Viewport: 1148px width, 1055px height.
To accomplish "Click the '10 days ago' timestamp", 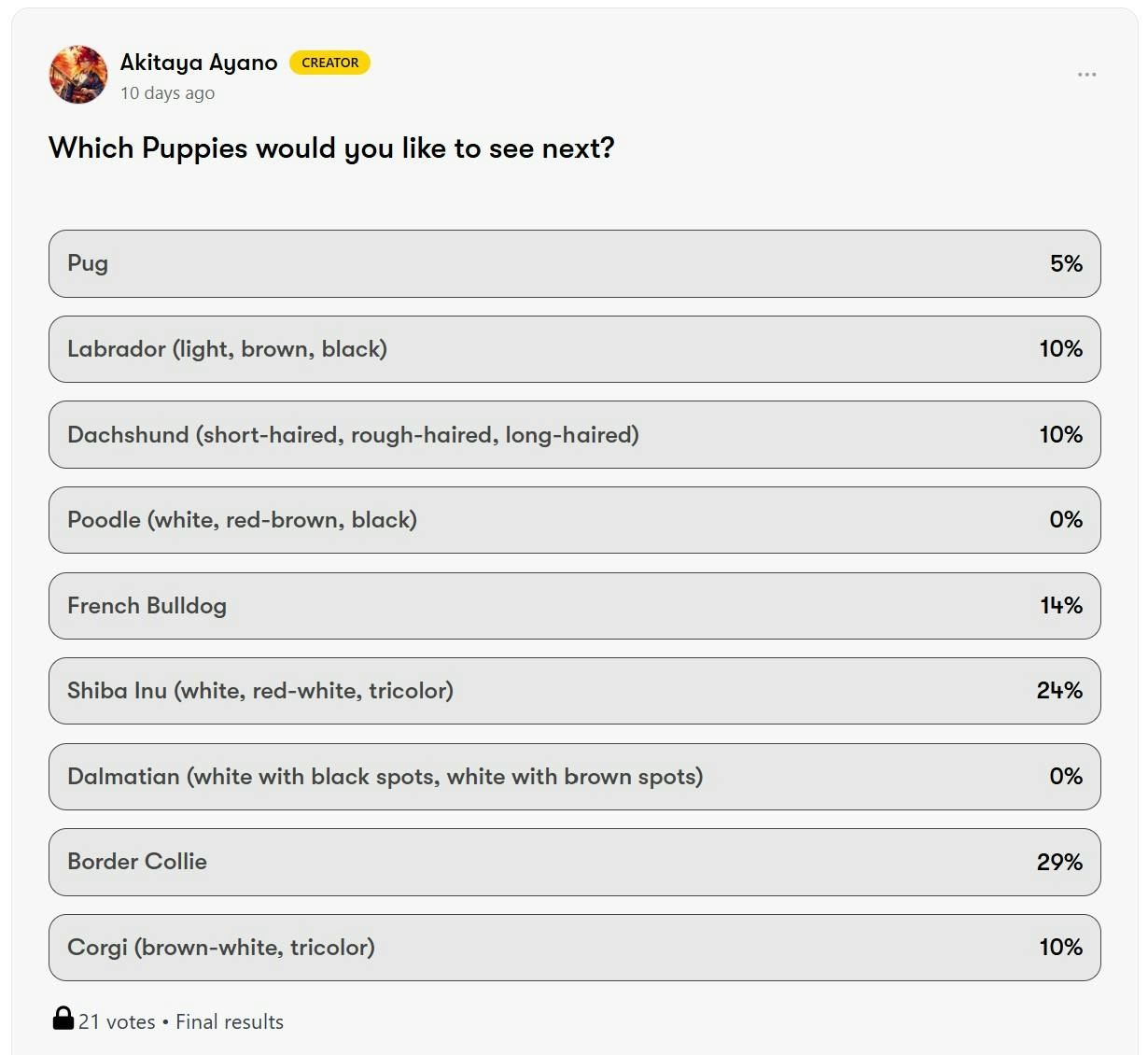I will [x=167, y=93].
